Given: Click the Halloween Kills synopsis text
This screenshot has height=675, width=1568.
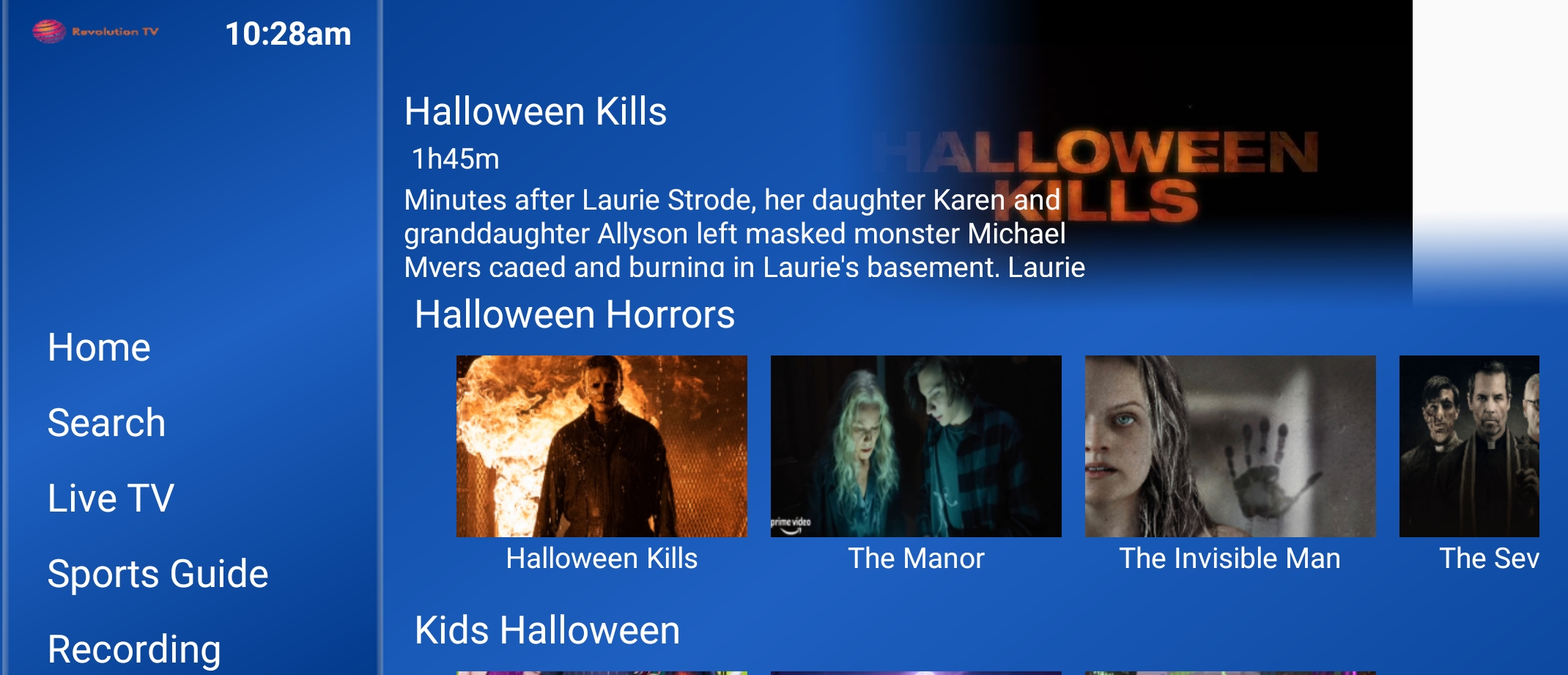Looking at the screenshot, I should 744,233.
